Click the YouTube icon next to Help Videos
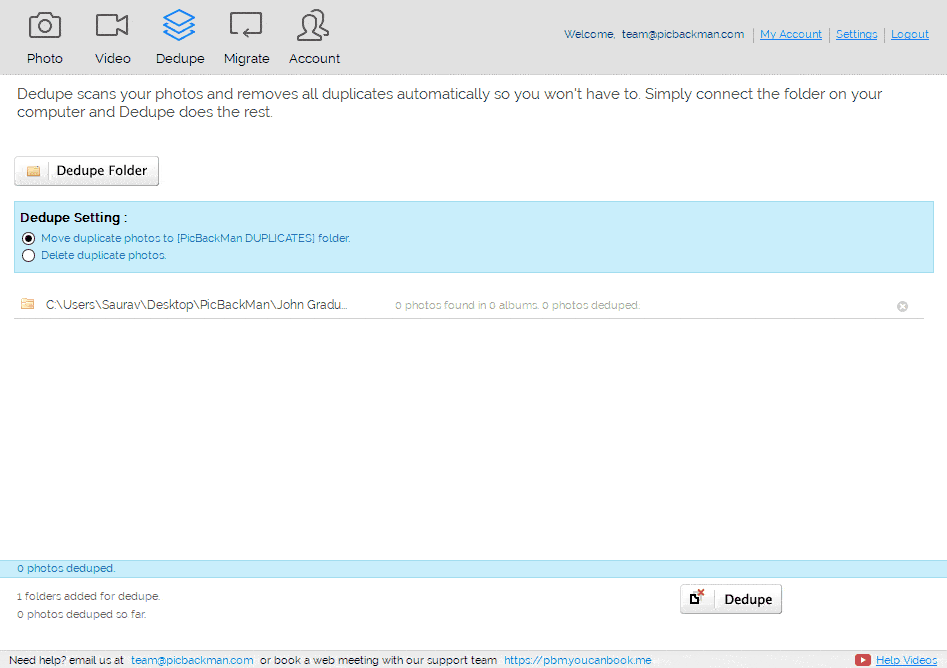 click(x=862, y=660)
